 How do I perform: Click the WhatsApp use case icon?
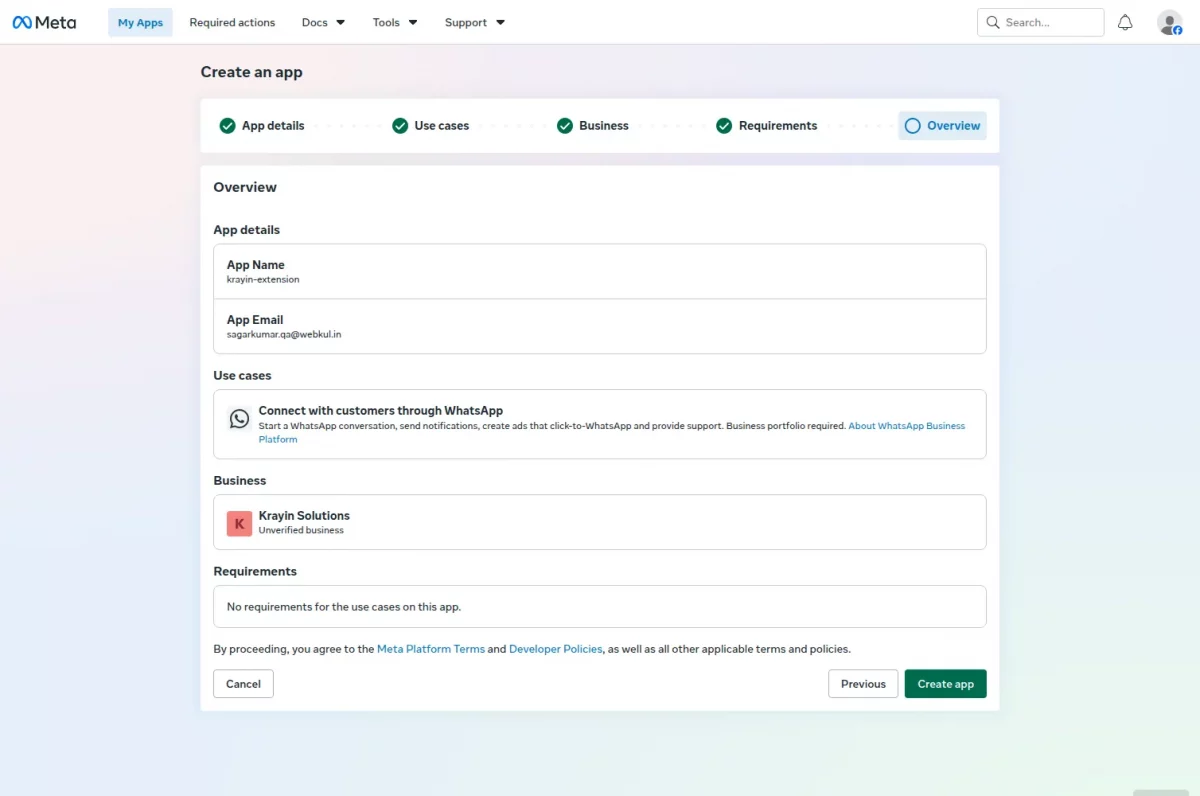click(x=239, y=419)
